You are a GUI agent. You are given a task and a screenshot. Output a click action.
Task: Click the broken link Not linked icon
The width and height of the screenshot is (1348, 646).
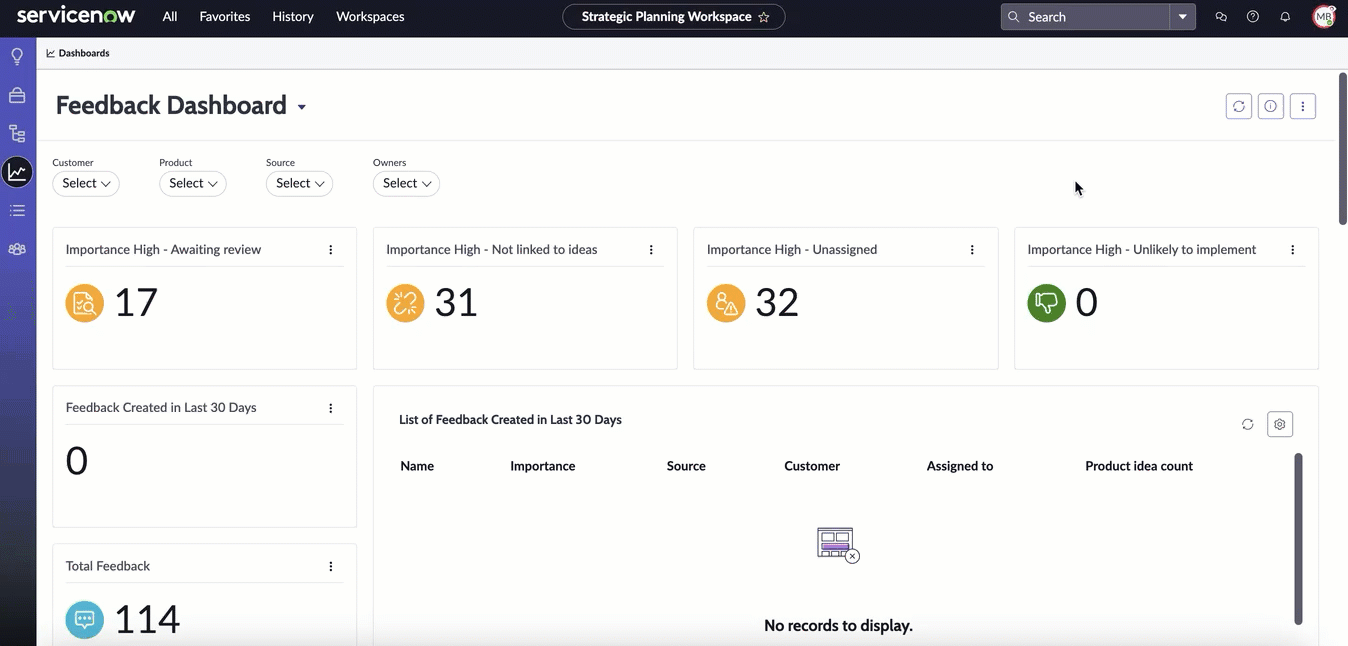405,303
